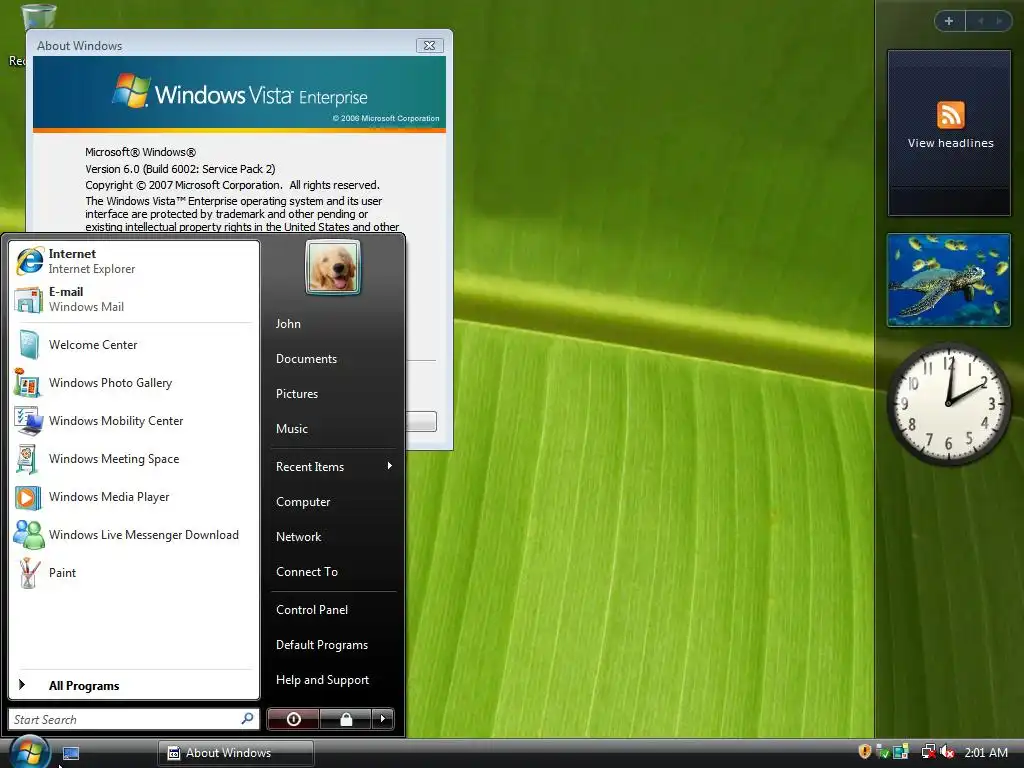Viewport: 1024px width, 768px height.
Task: Click Show Desktop quick launch icon
Action: 71,754
